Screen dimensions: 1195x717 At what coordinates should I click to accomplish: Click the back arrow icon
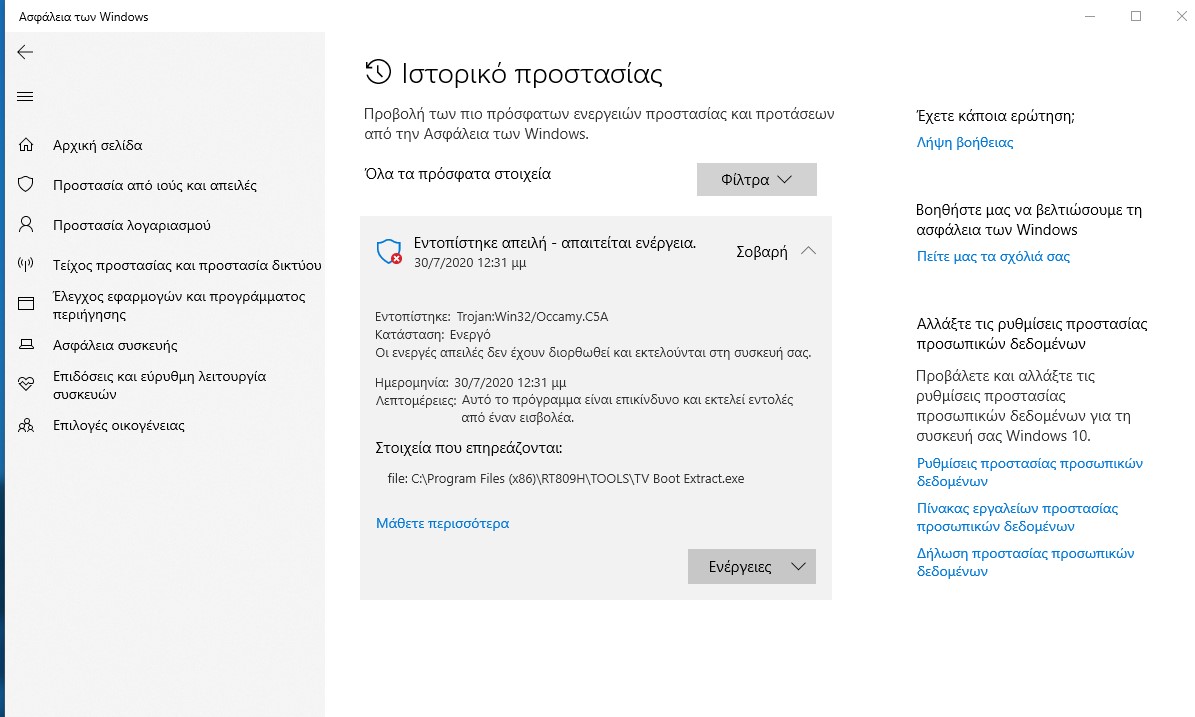pos(25,52)
